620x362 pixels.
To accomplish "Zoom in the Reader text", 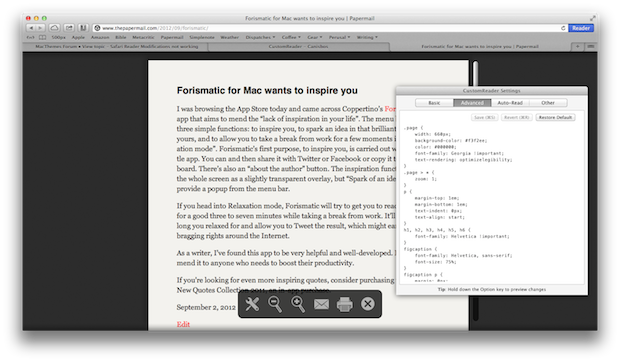I will click(298, 304).
